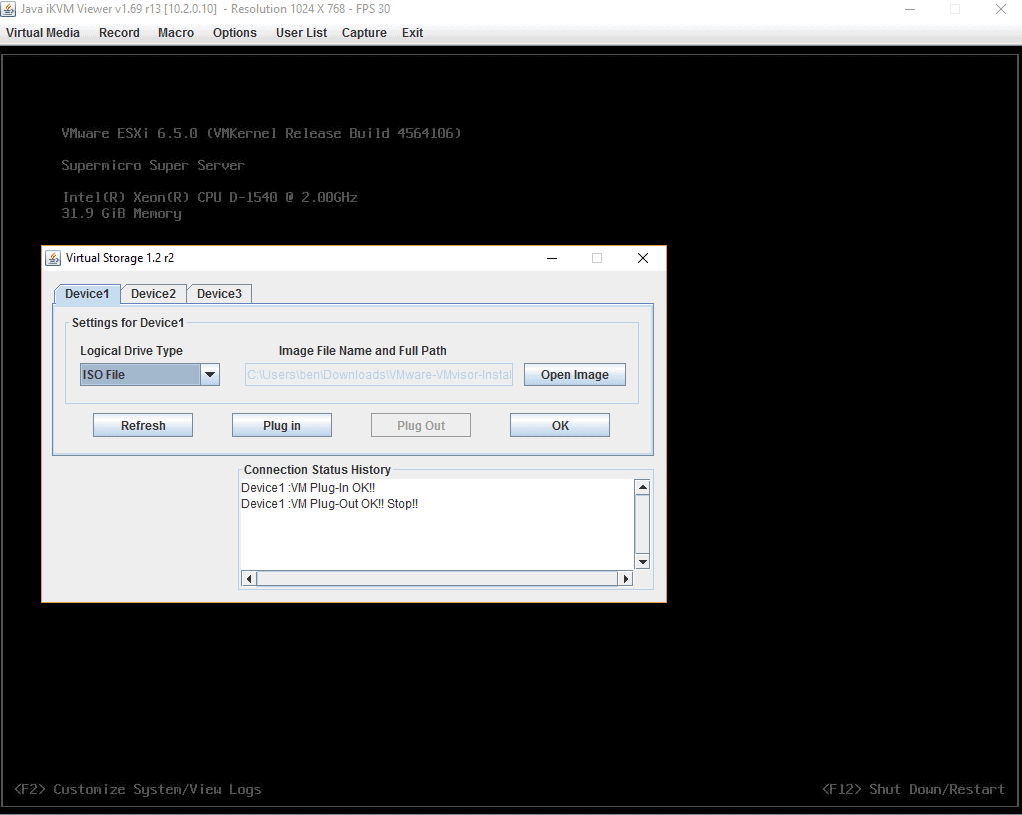The width and height of the screenshot is (1022, 815).
Task: Close the Virtual Storage dialog
Action: point(643,258)
